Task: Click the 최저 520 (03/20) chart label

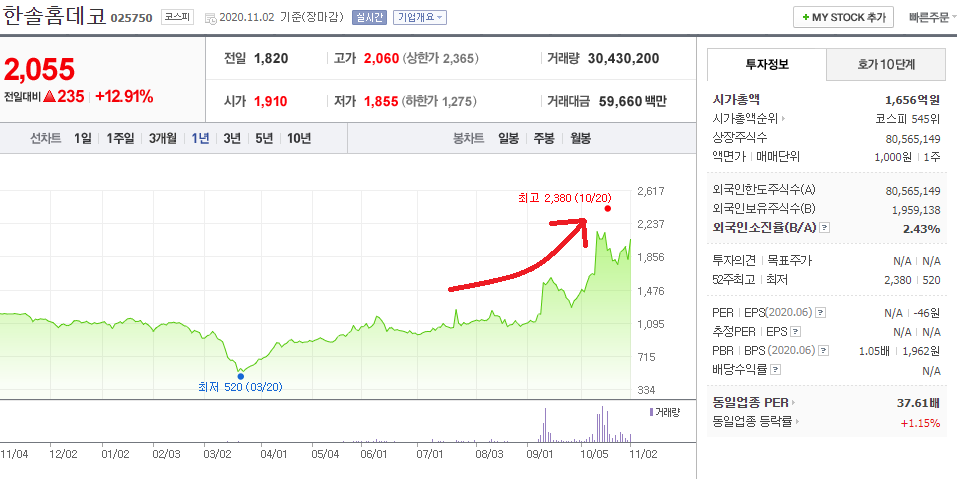Action: click(x=240, y=387)
